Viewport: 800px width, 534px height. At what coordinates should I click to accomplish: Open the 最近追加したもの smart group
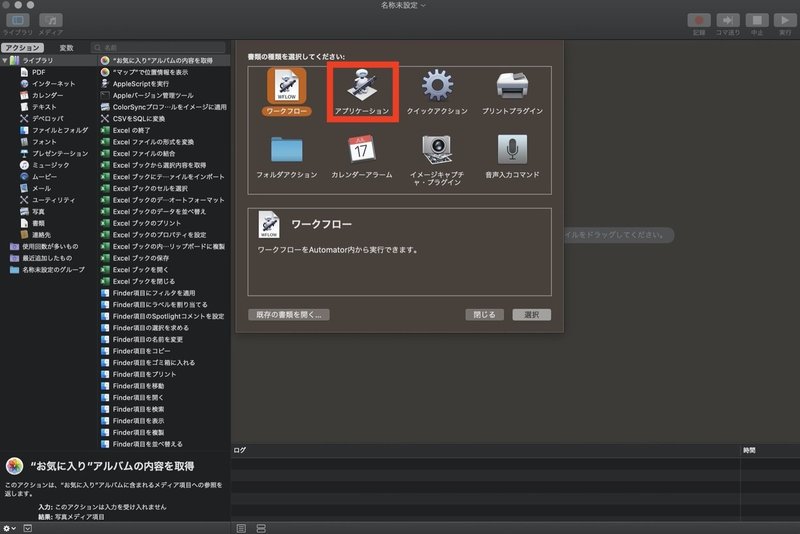48,258
